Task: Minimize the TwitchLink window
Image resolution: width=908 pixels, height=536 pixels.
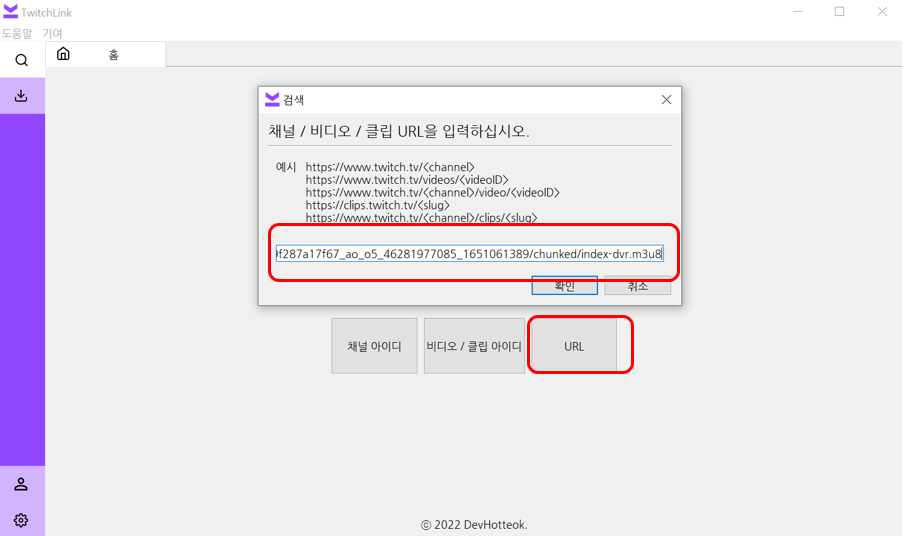Action: click(x=797, y=12)
